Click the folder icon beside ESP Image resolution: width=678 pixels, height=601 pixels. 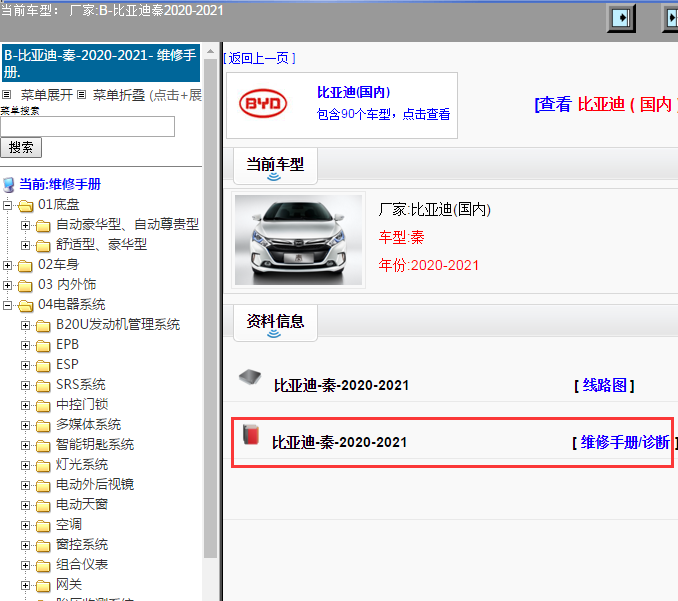[x=43, y=365]
